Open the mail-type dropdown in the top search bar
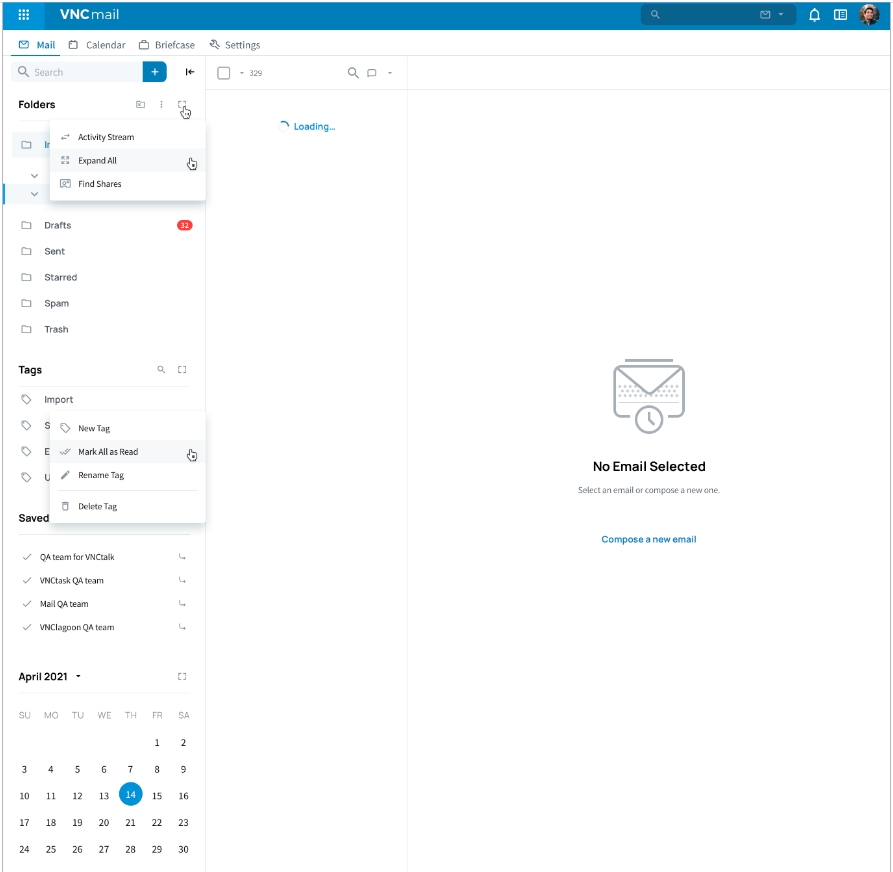This screenshot has height=872, width=893. tap(771, 15)
